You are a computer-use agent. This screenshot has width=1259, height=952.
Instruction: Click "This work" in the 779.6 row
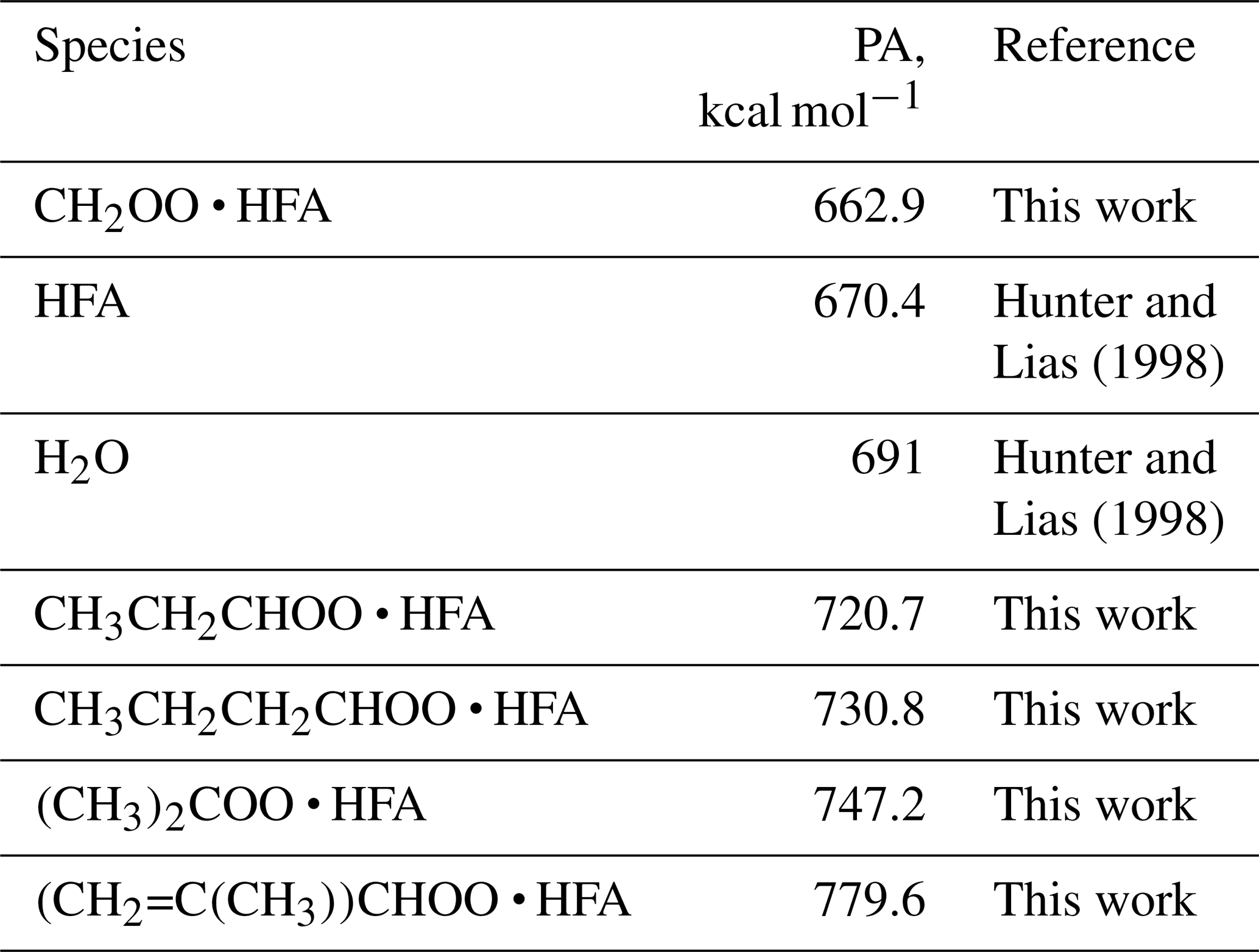(x=1094, y=901)
